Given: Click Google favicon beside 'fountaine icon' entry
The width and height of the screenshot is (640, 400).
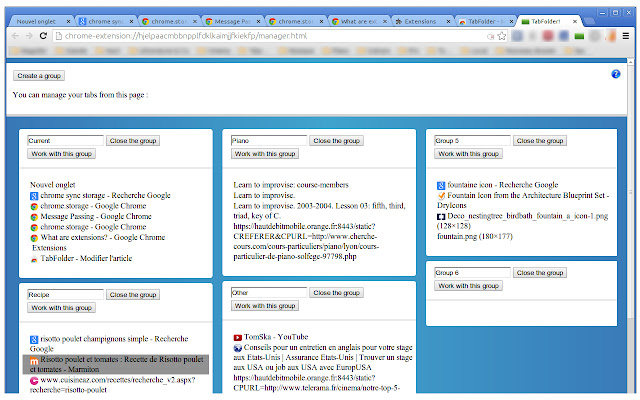Looking at the screenshot, I should [x=441, y=185].
